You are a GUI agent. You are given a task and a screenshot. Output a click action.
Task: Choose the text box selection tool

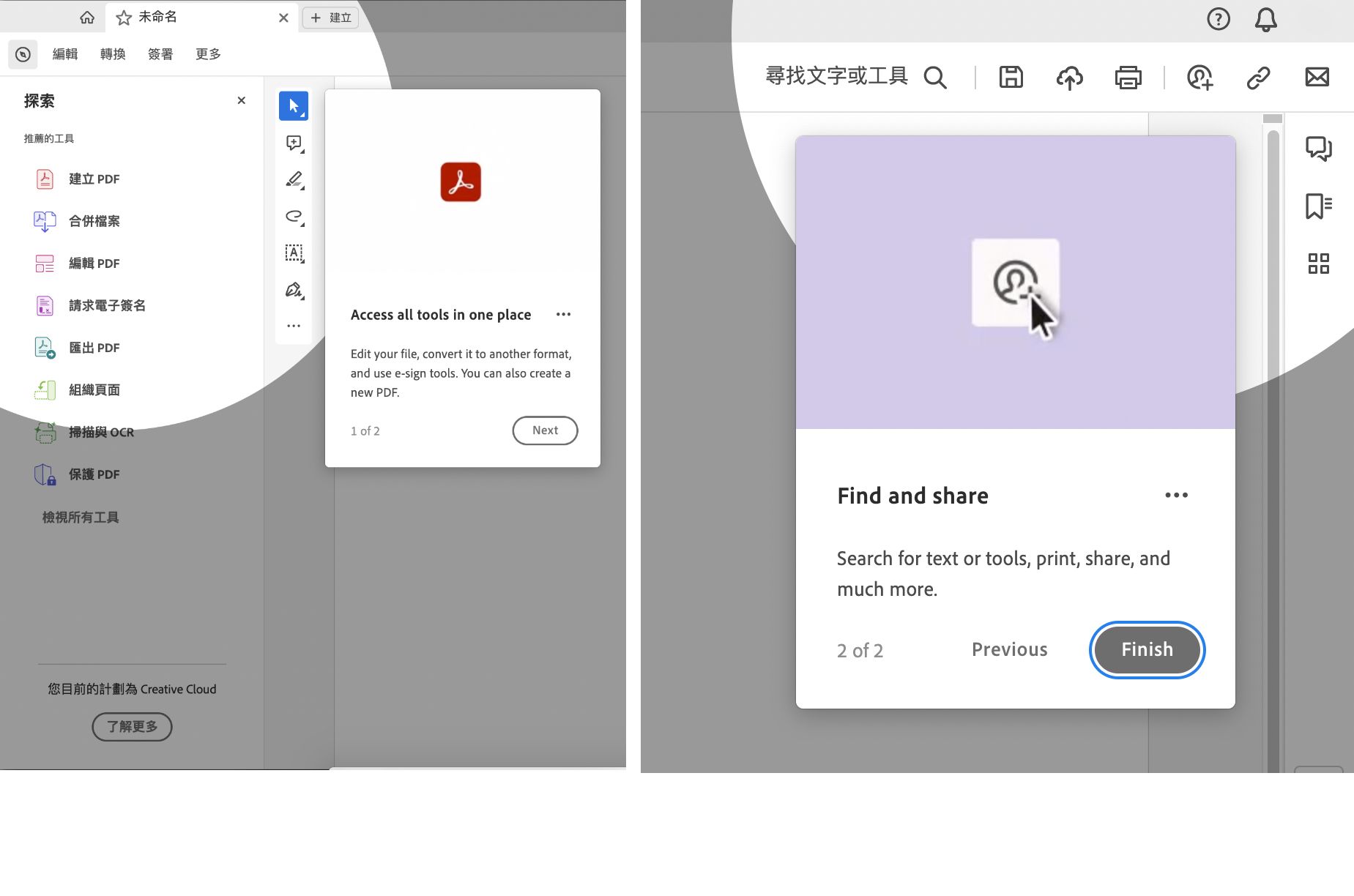pyautogui.click(x=294, y=253)
